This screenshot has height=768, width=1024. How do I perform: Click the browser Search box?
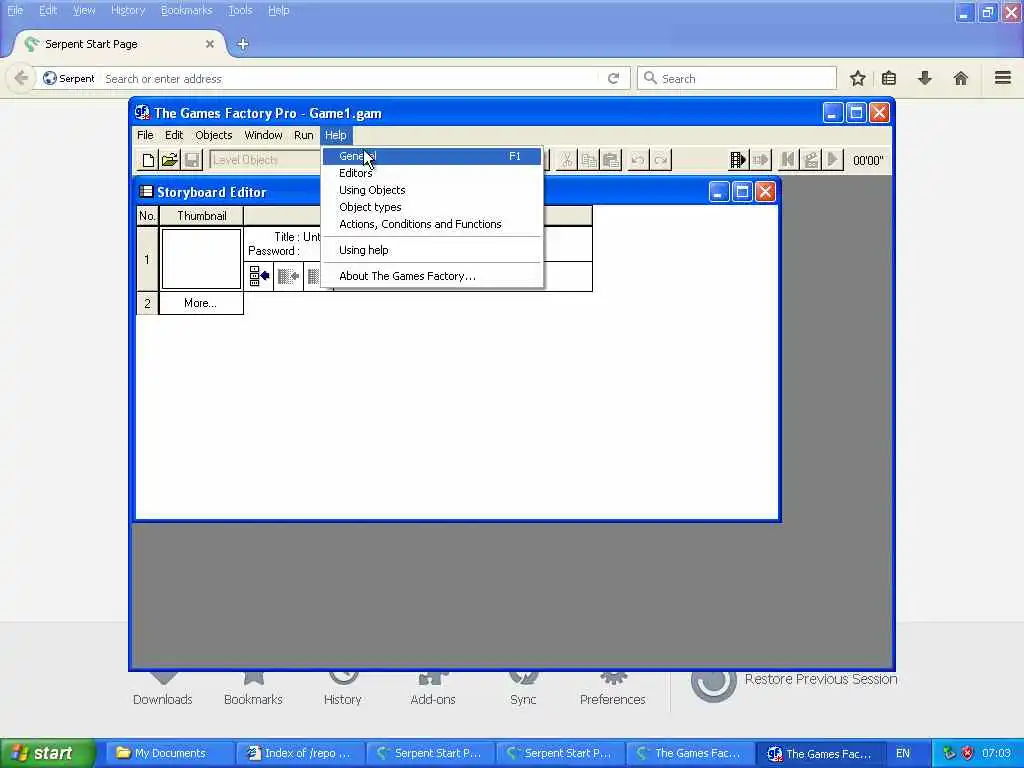[x=737, y=78]
